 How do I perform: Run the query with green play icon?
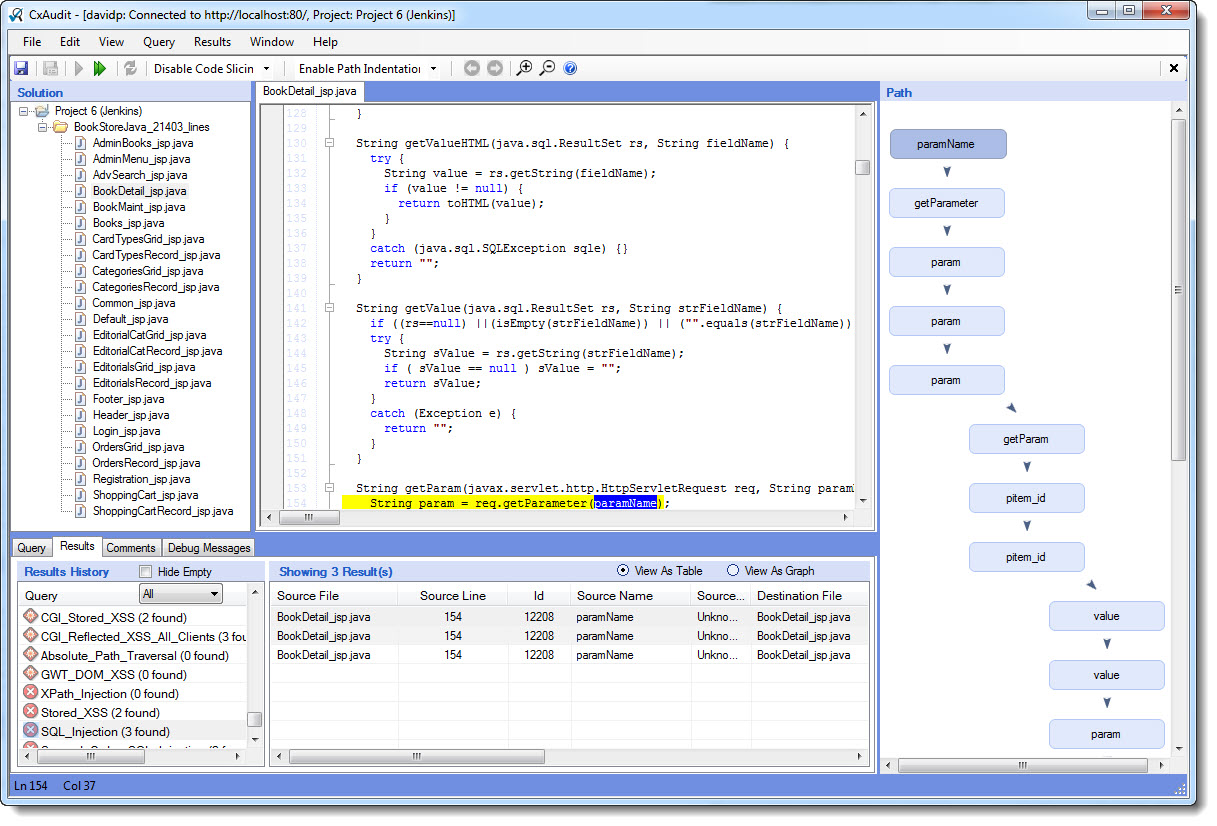point(100,69)
